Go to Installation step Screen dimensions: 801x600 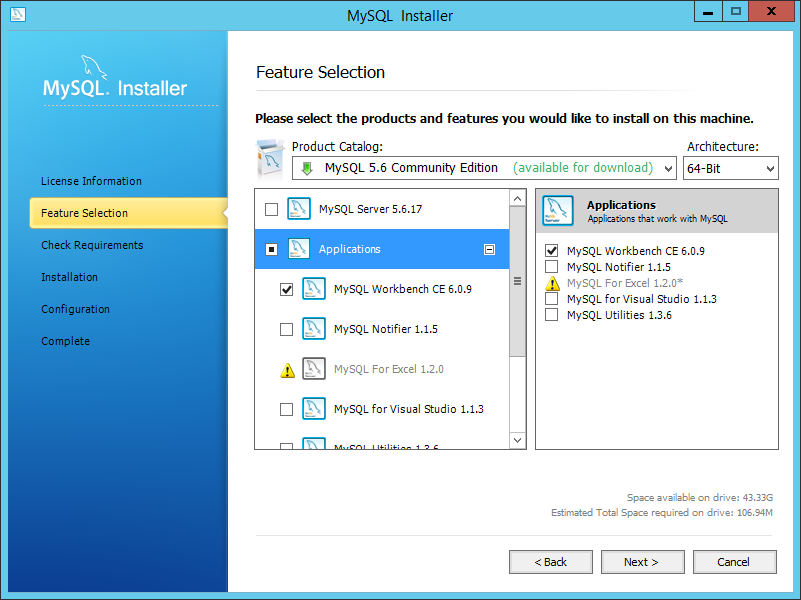pyautogui.click(x=69, y=277)
